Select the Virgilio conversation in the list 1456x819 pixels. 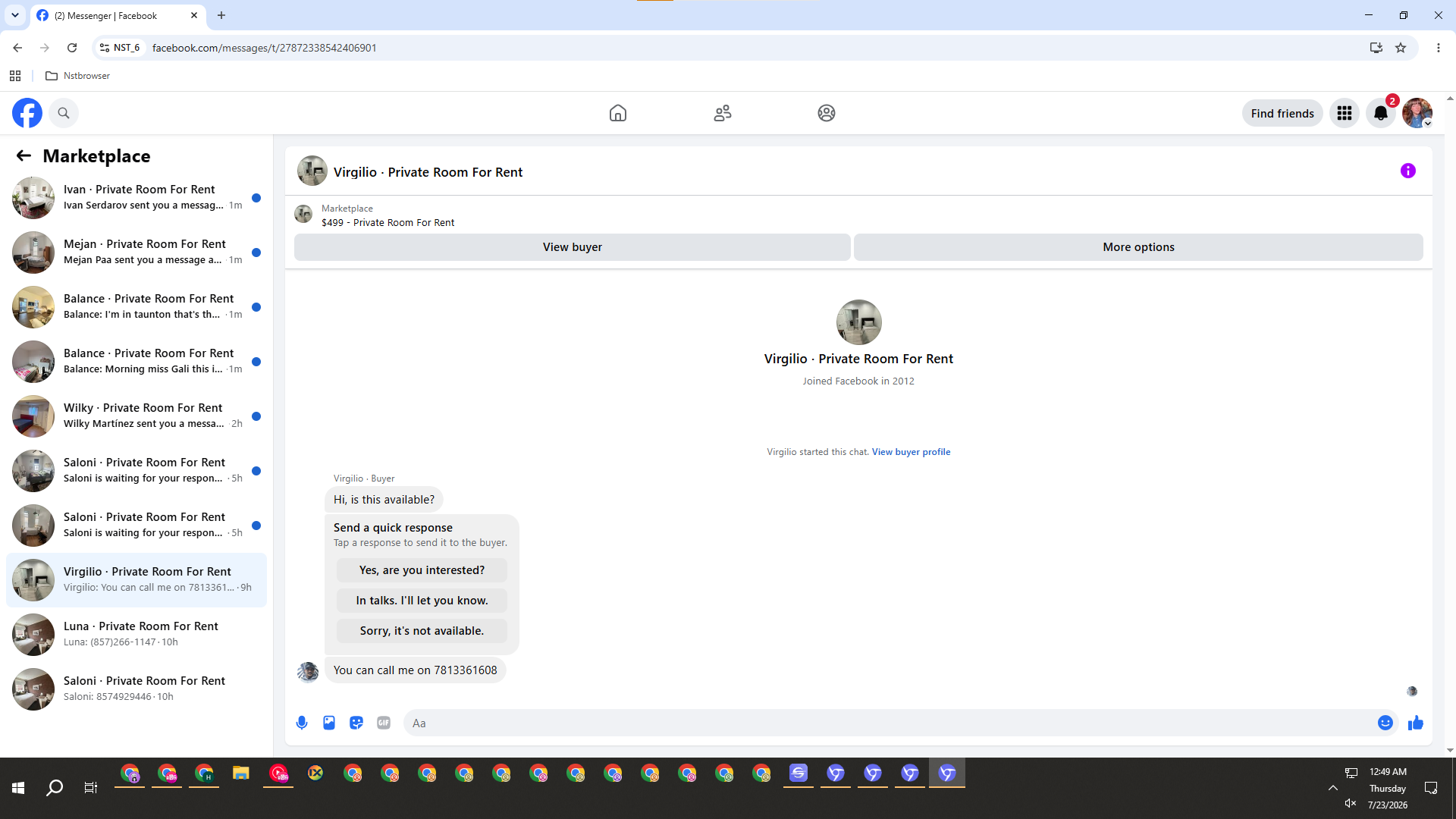(x=136, y=579)
